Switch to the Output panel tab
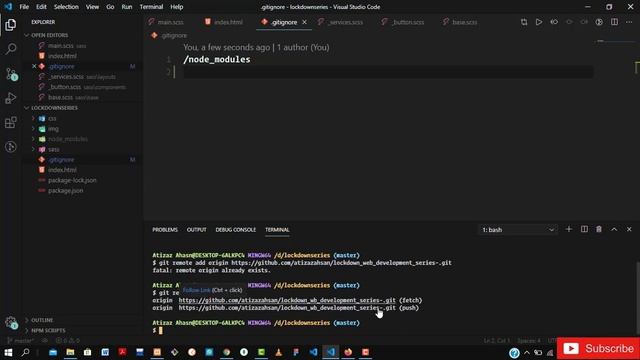 pyautogui.click(x=196, y=230)
